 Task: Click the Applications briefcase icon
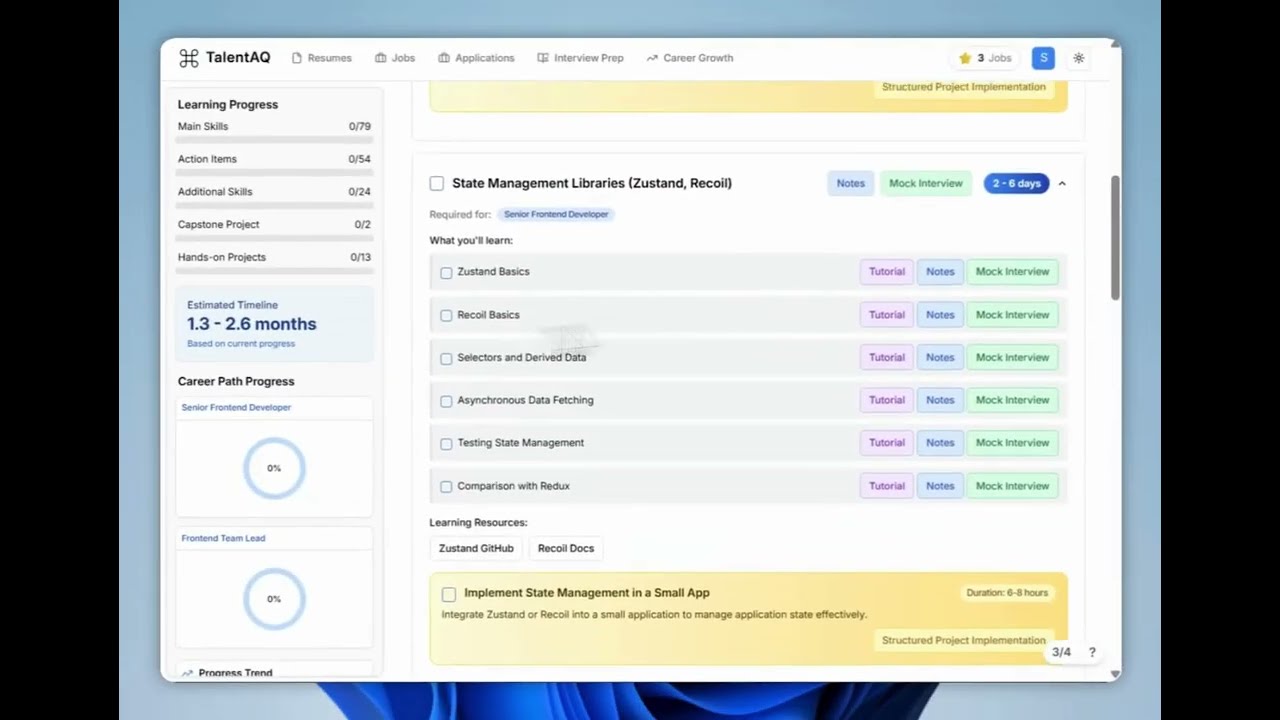444,58
